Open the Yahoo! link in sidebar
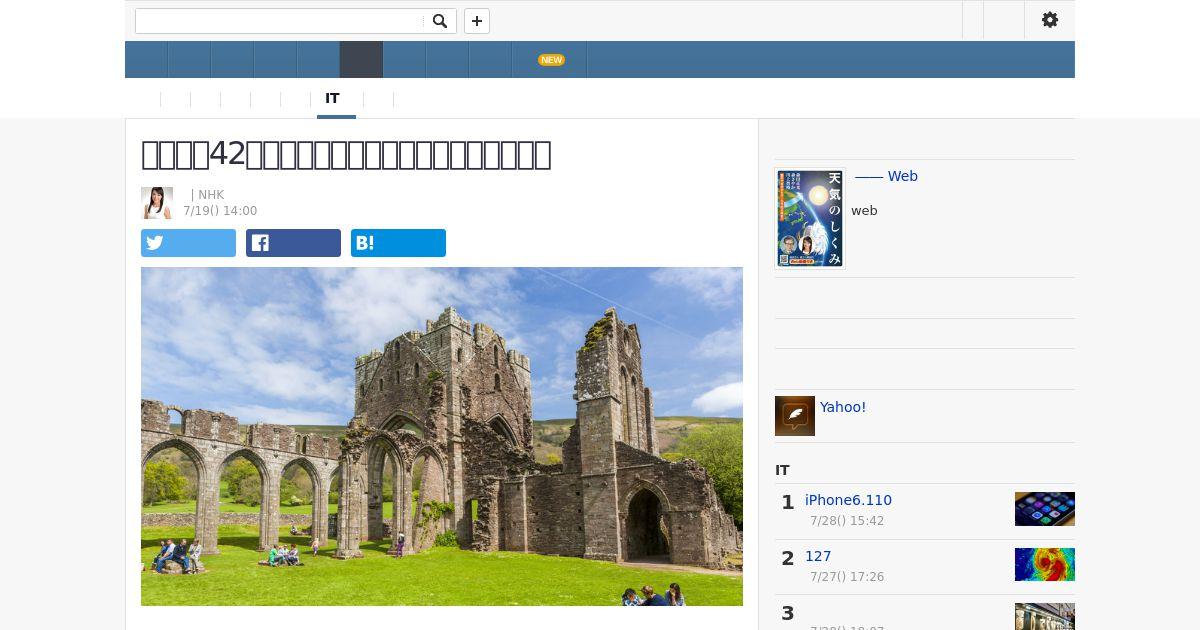Screen dimensions: 1200x630 point(843,407)
